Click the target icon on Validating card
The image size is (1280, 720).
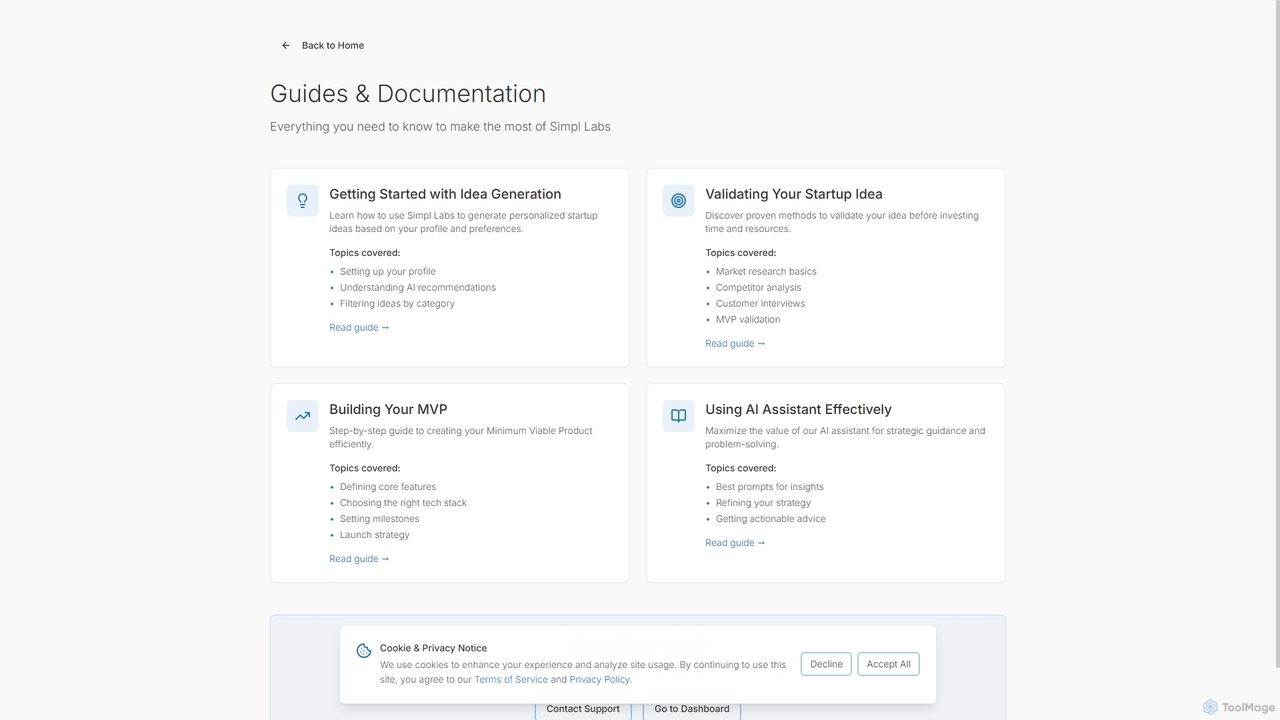point(678,200)
